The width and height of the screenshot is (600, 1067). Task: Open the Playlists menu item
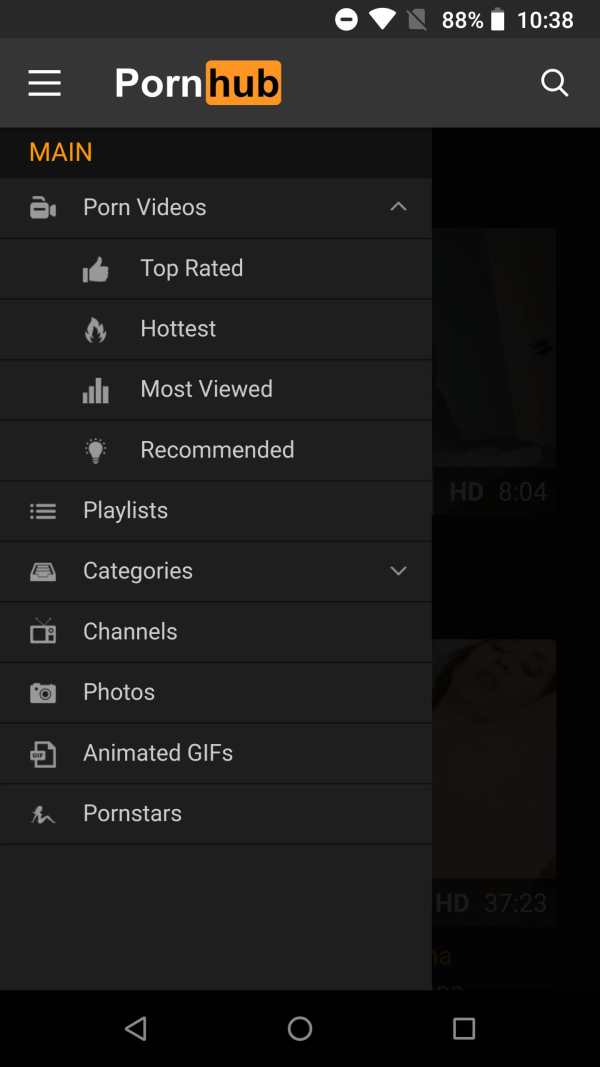pos(216,511)
